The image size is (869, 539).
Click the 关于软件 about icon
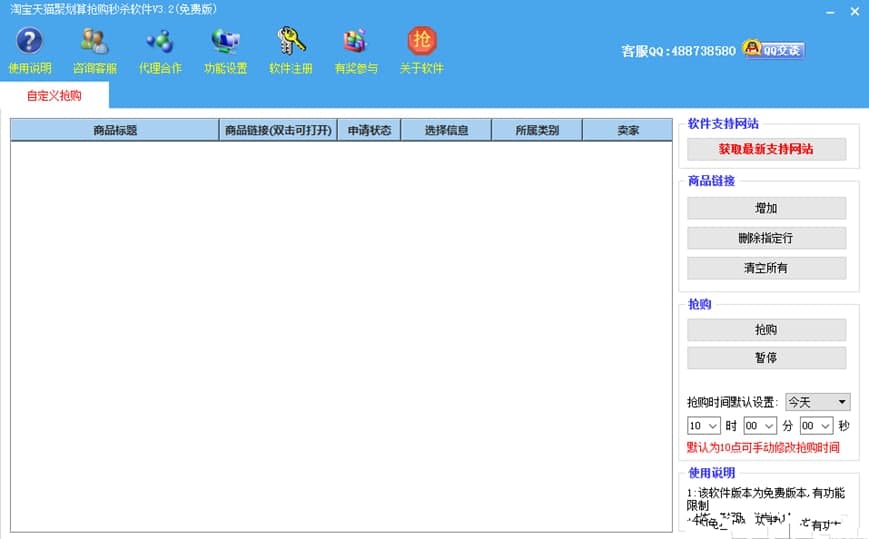(x=421, y=43)
